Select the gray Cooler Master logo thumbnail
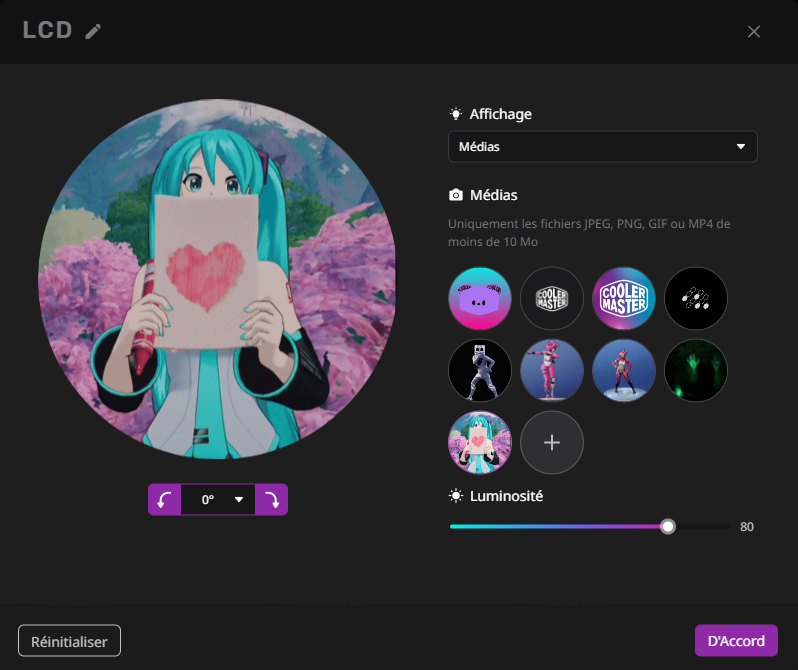The height and width of the screenshot is (670, 798). pos(552,298)
